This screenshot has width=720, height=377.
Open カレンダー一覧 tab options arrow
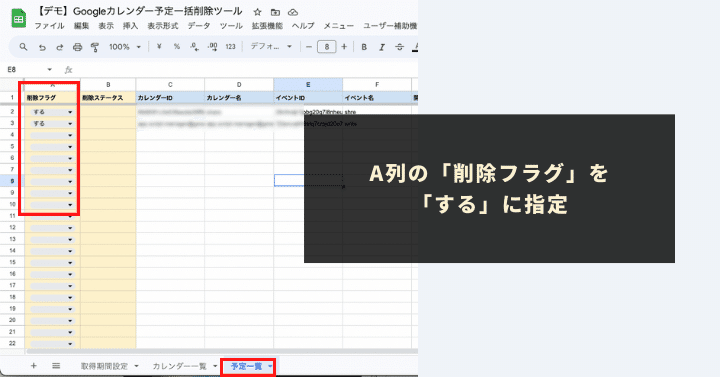[x=215, y=366]
